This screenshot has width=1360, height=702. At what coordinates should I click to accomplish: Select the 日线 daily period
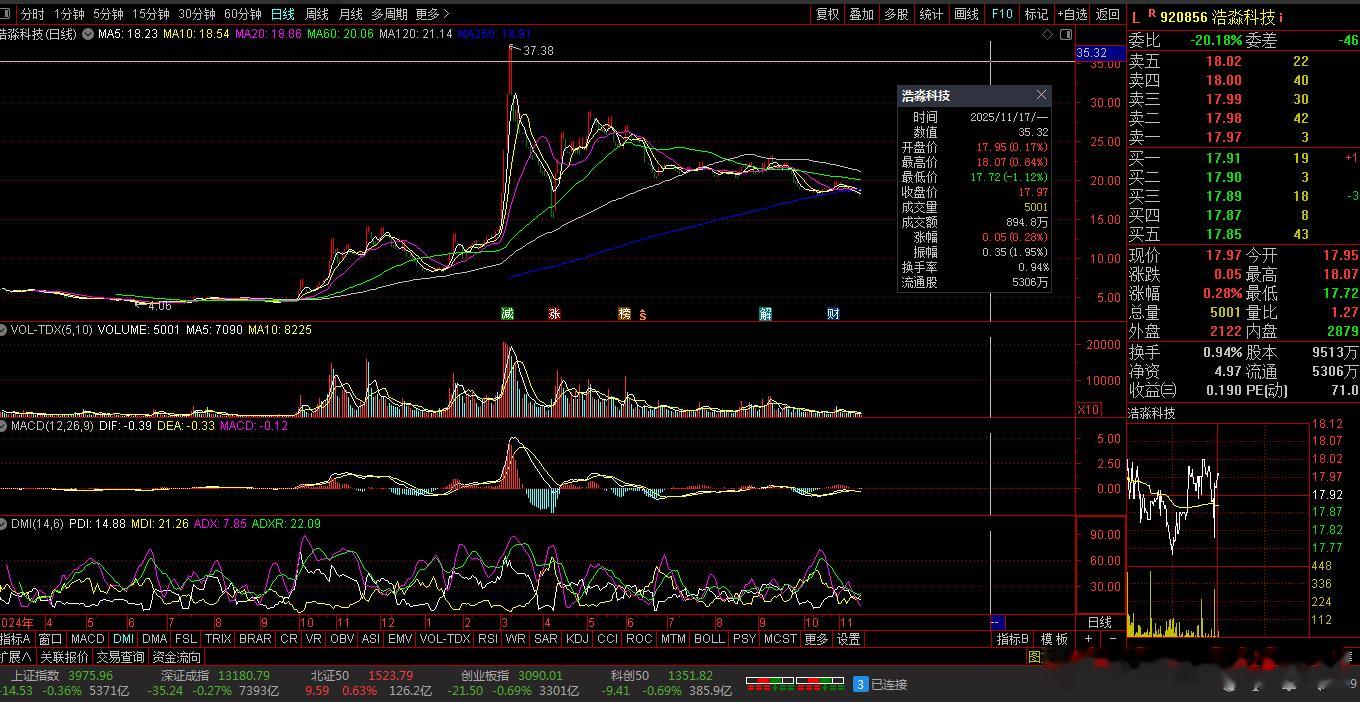283,14
